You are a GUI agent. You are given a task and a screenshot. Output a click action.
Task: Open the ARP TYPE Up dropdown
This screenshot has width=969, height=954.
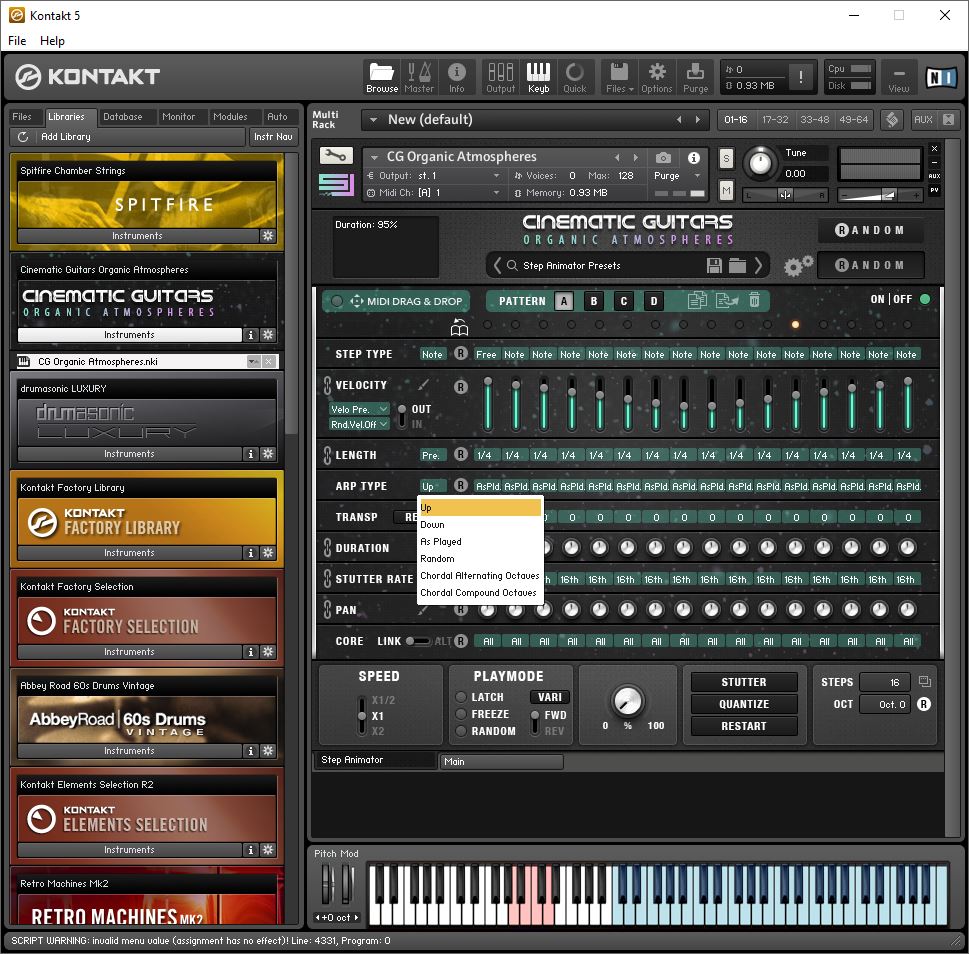click(x=433, y=486)
